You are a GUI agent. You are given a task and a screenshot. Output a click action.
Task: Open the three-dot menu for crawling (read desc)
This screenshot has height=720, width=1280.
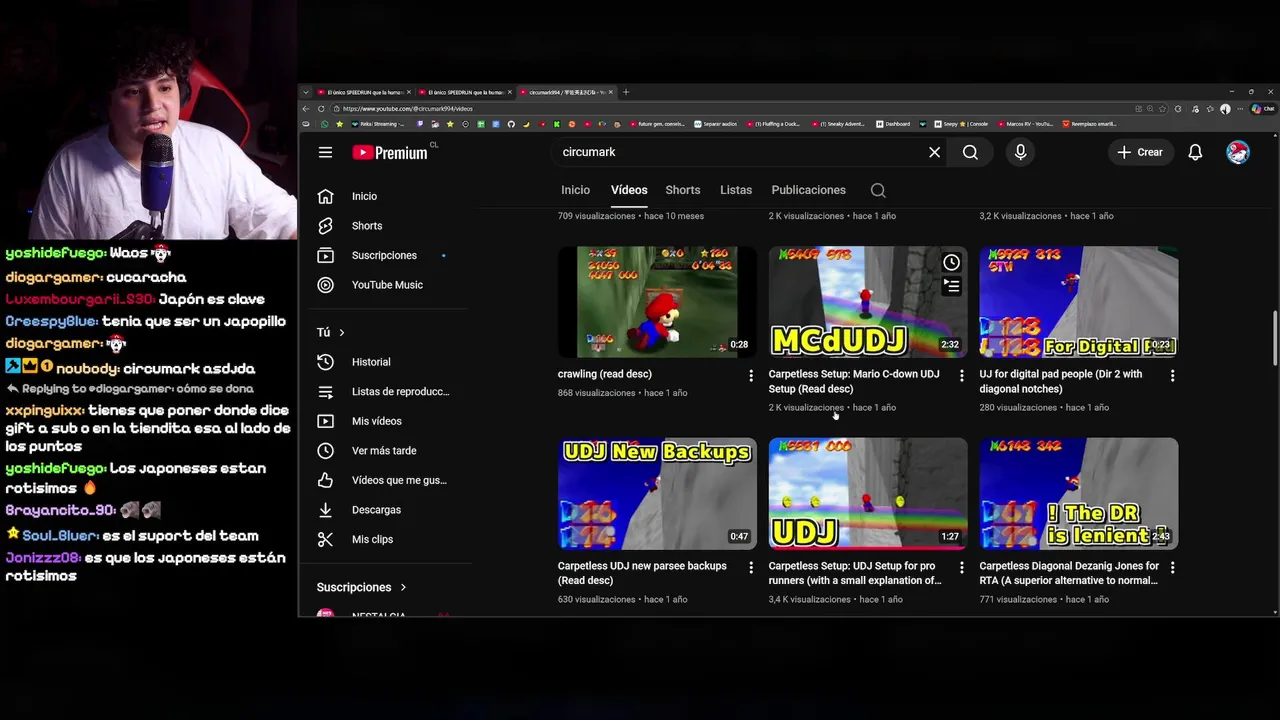pos(751,376)
